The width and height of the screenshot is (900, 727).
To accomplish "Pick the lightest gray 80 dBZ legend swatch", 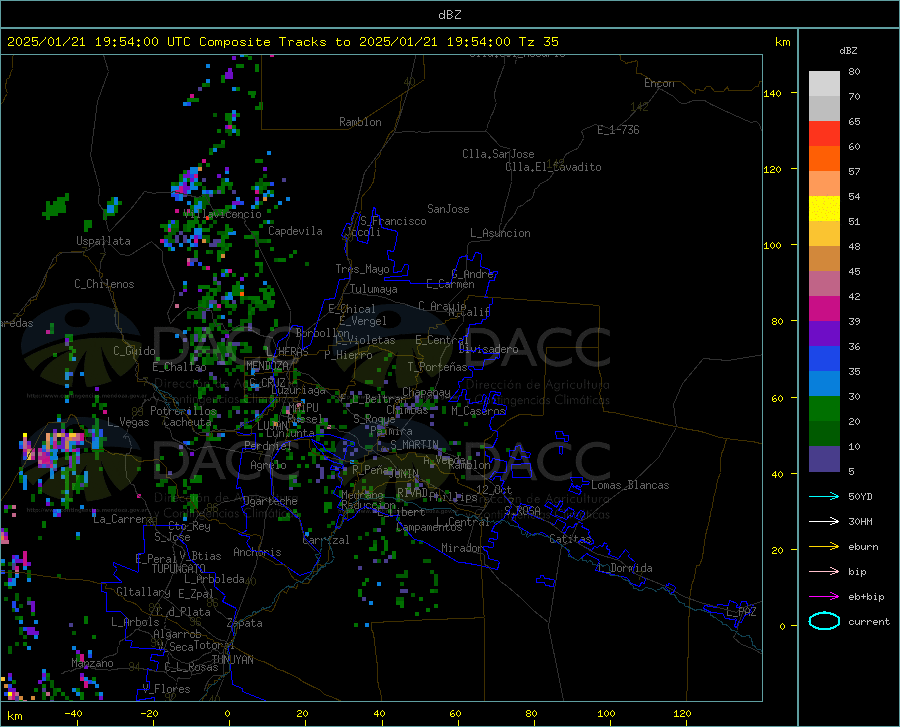I will pyautogui.click(x=824, y=83).
